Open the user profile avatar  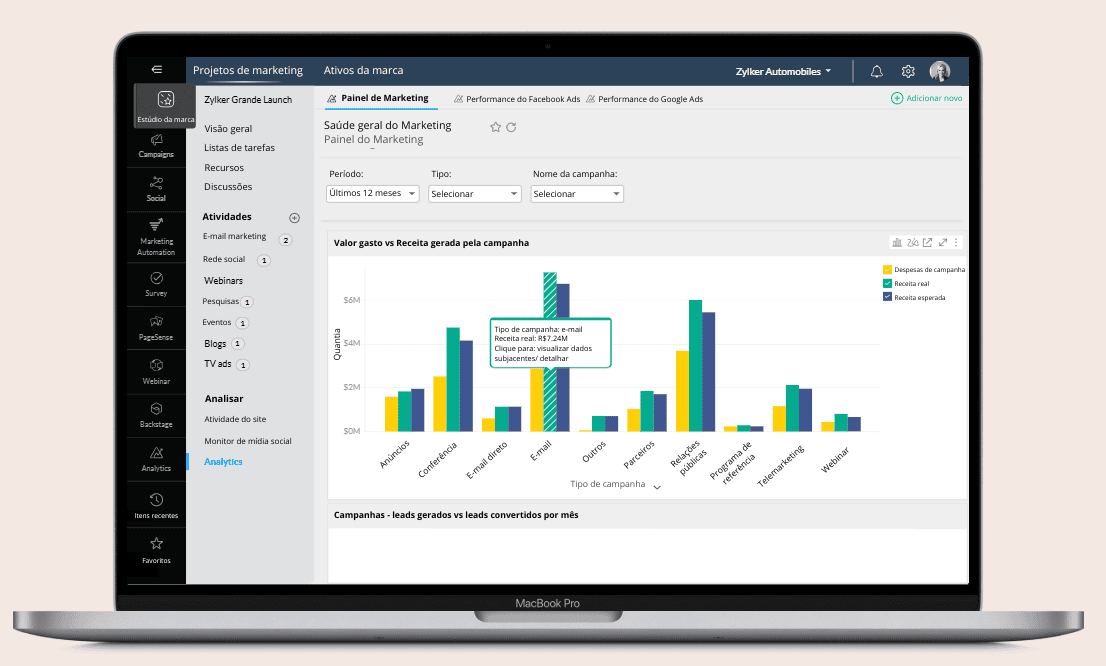click(940, 71)
